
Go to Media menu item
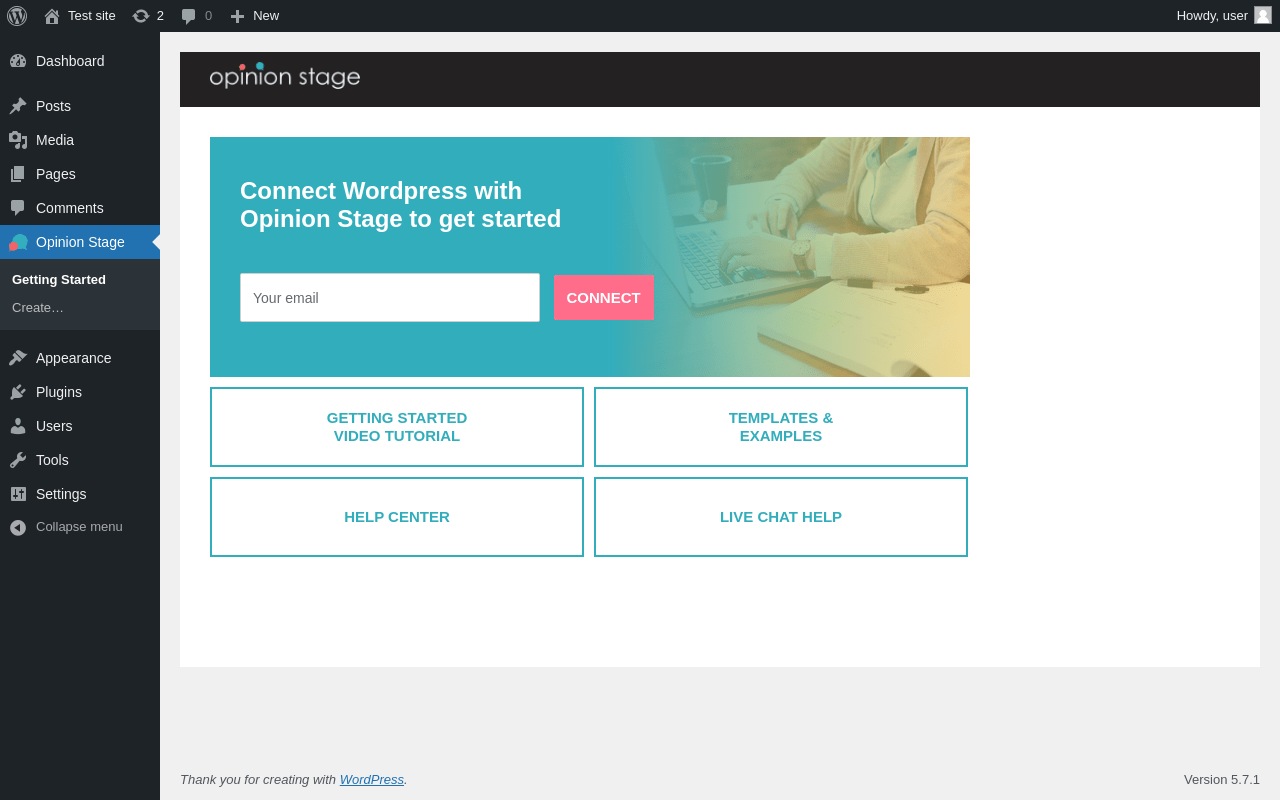point(80,140)
